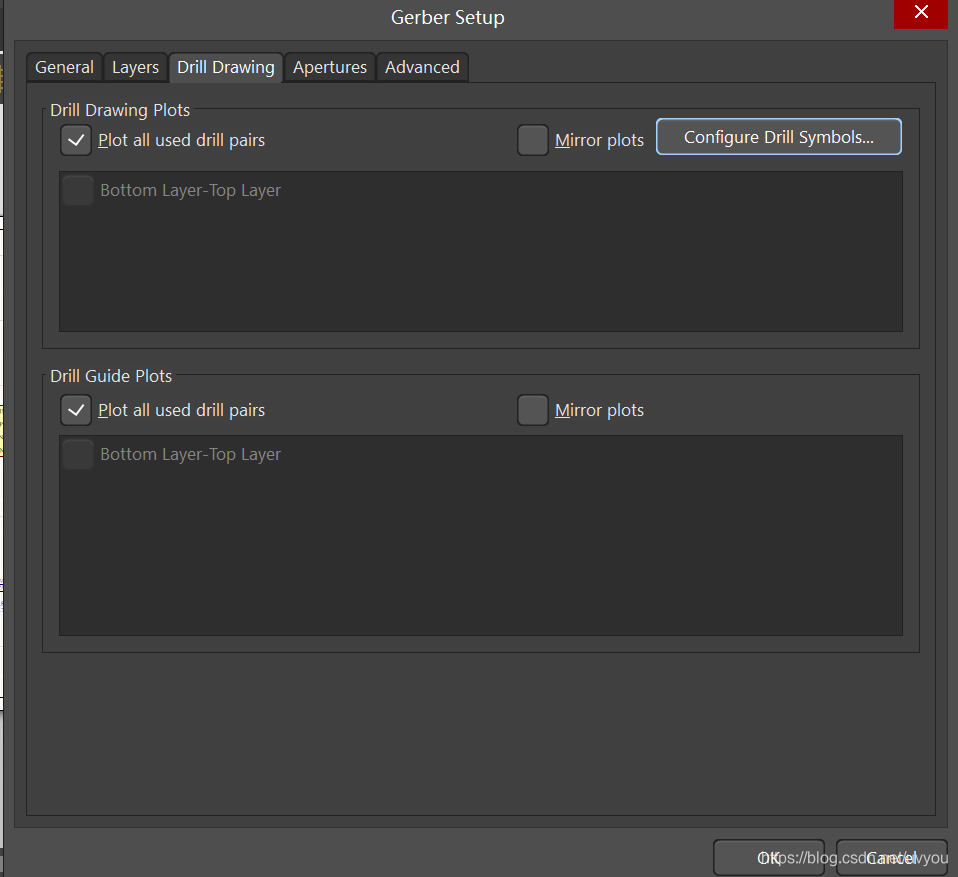Click the Drill Drawing Plots group heading
This screenshot has height=877, width=958.
120,110
